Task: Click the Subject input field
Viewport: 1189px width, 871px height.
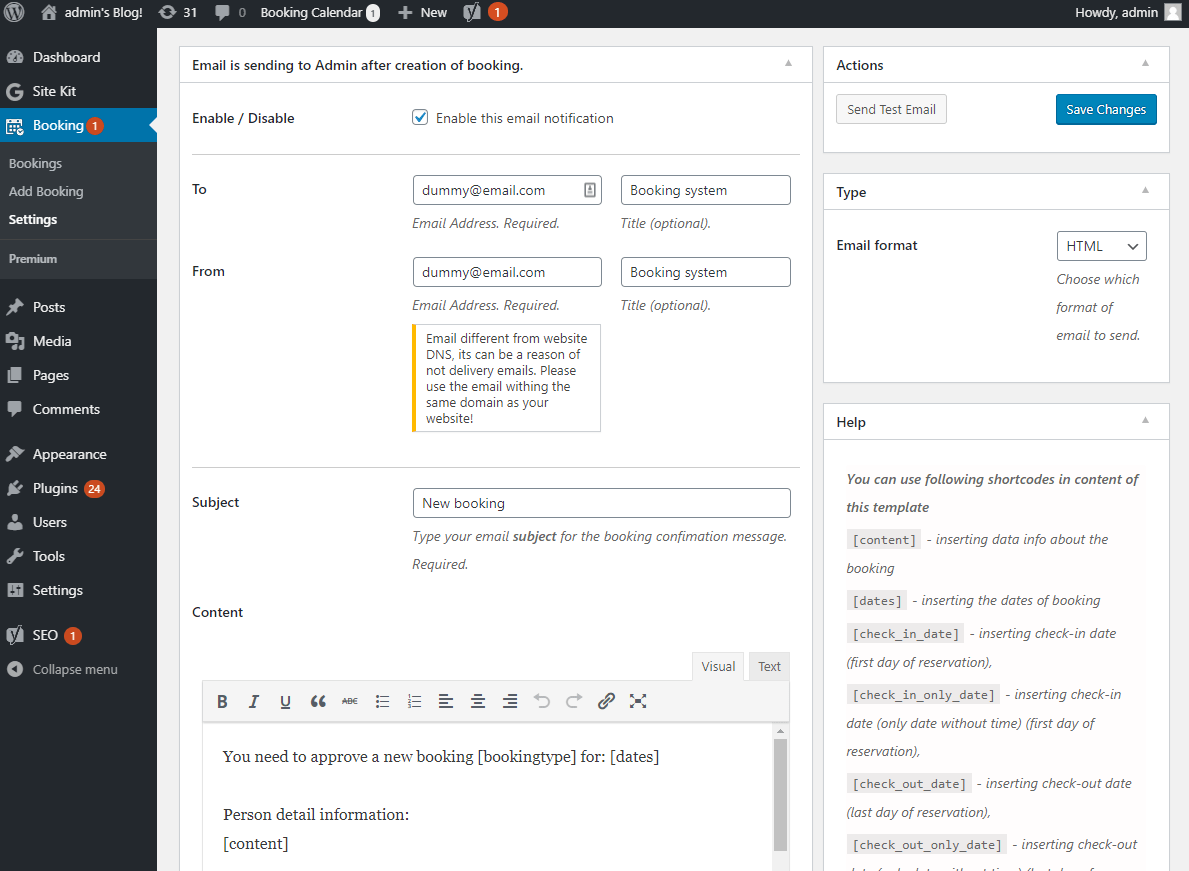Action: 601,503
